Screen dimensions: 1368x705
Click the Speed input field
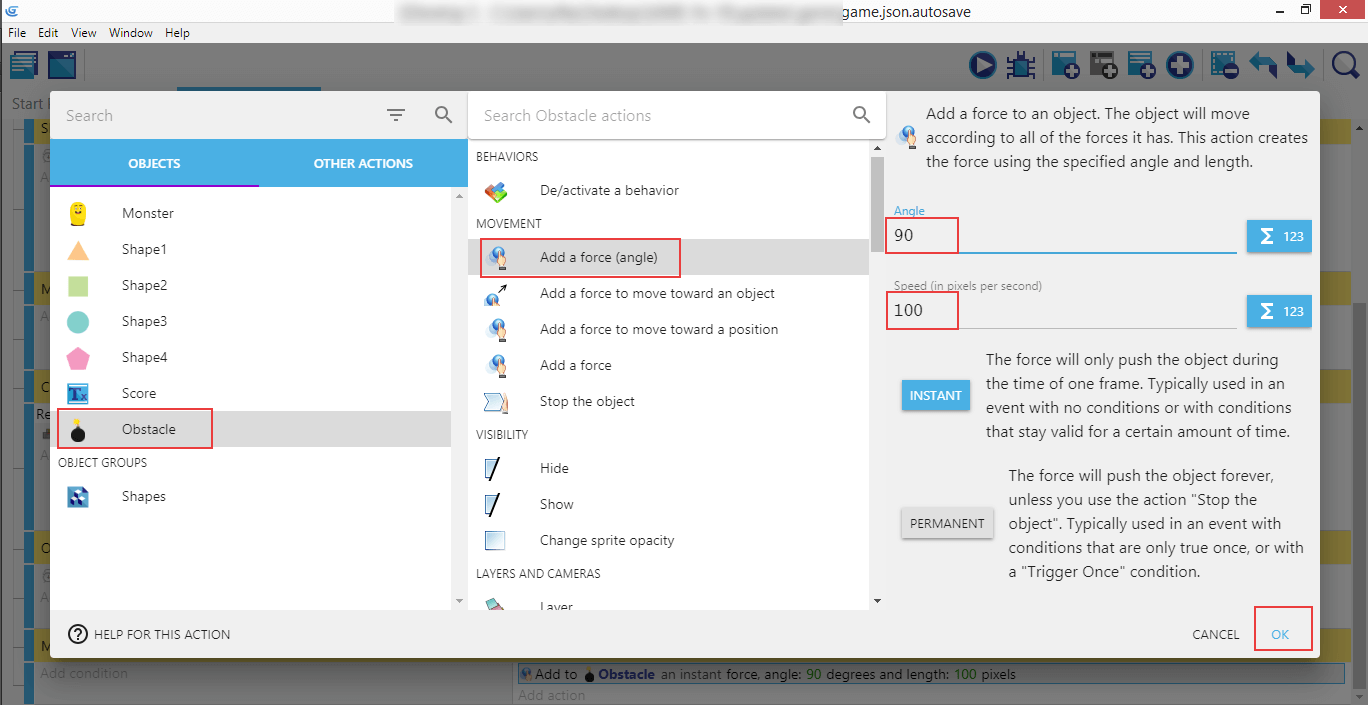tap(1060, 311)
